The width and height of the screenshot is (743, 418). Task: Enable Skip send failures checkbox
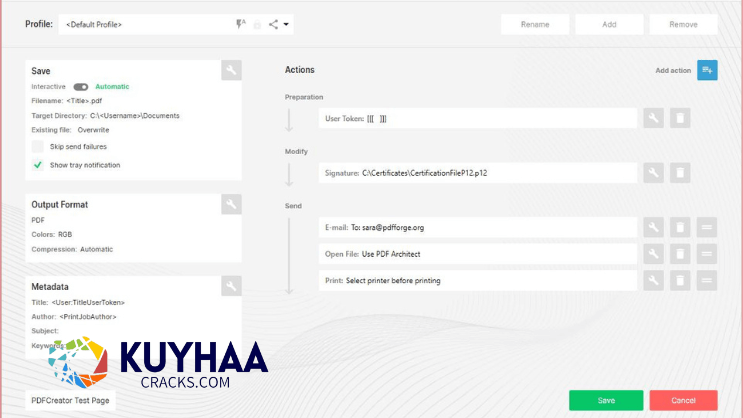pos(37,146)
